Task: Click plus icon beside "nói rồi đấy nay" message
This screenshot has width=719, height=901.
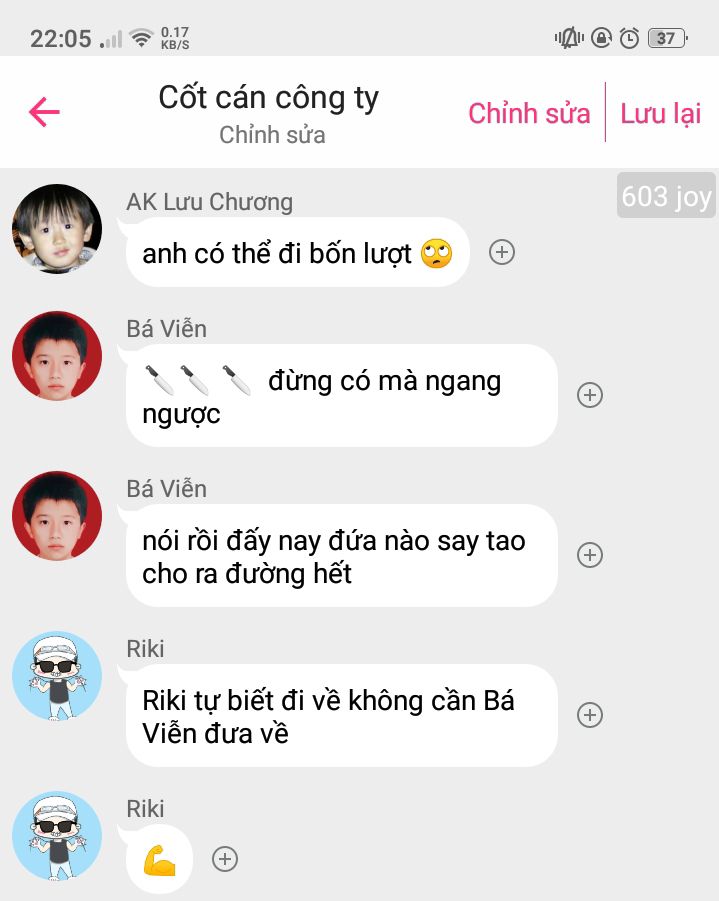Action: (x=590, y=555)
